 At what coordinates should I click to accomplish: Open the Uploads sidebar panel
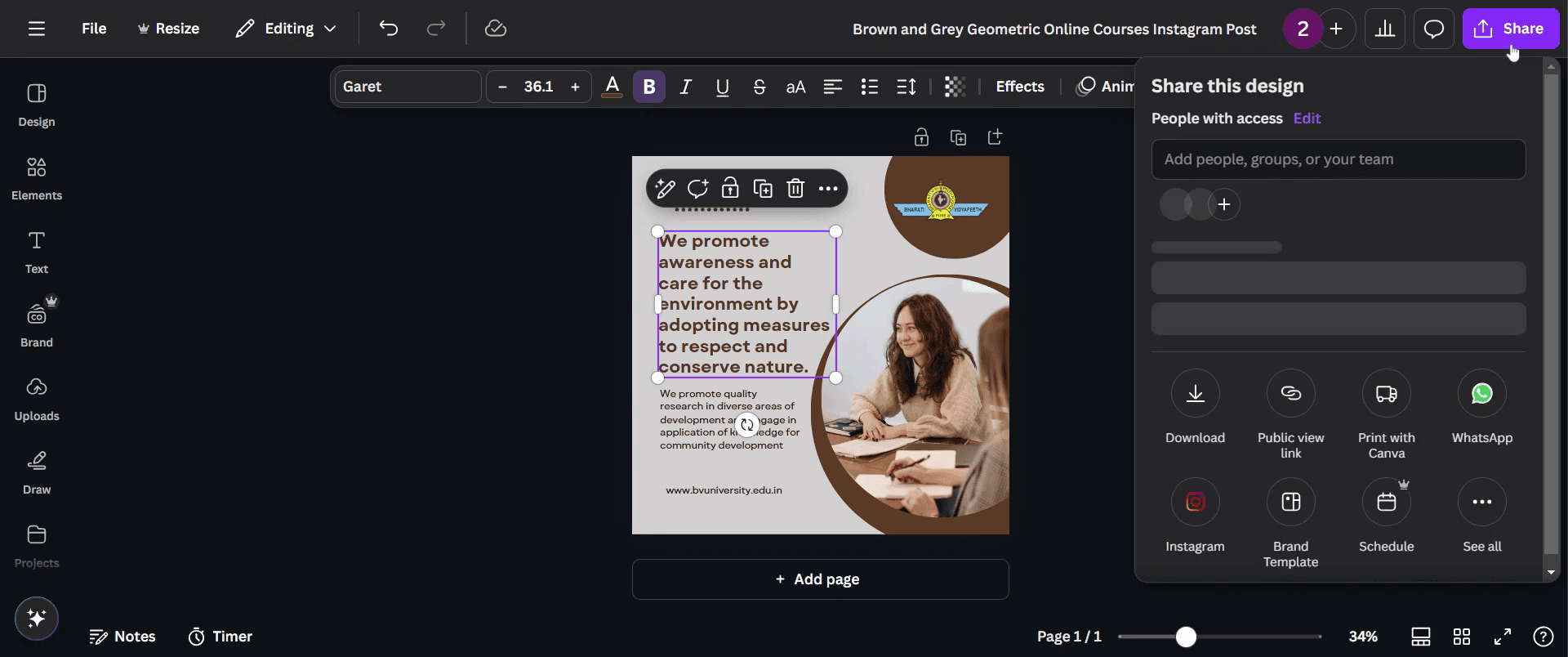click(37, 399)
